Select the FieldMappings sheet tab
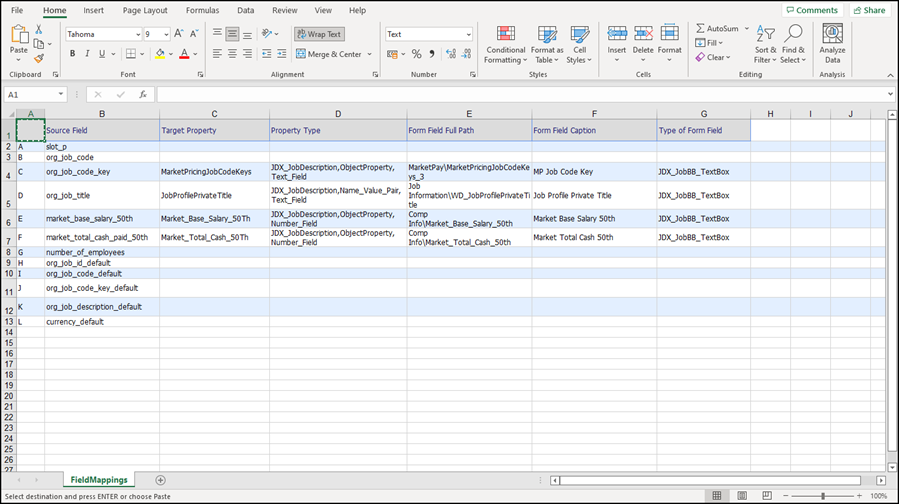This screenshot has width=900, height=504. [99, 480]
